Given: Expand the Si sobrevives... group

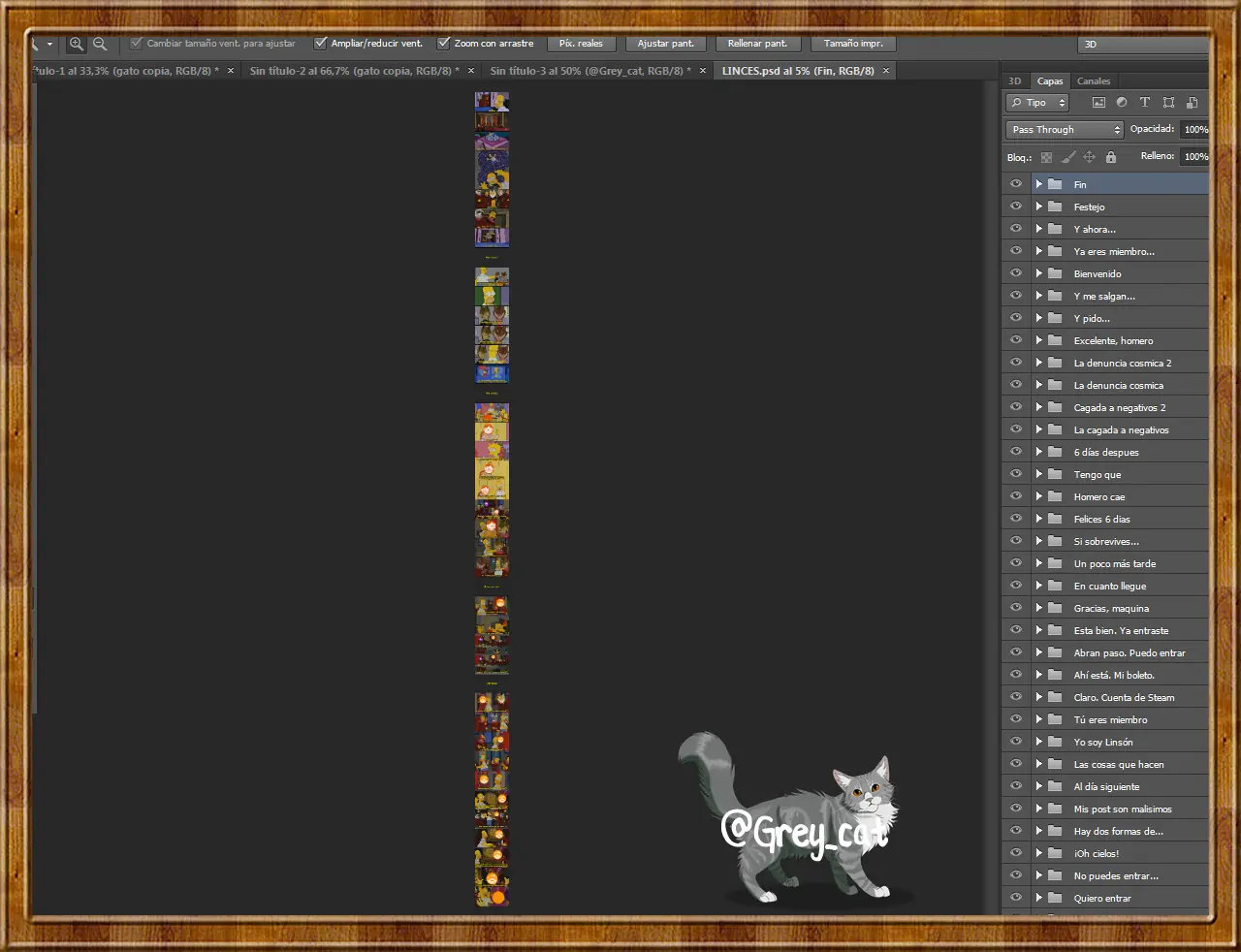Looking at the screenshot, I should tap(1039, 541).
